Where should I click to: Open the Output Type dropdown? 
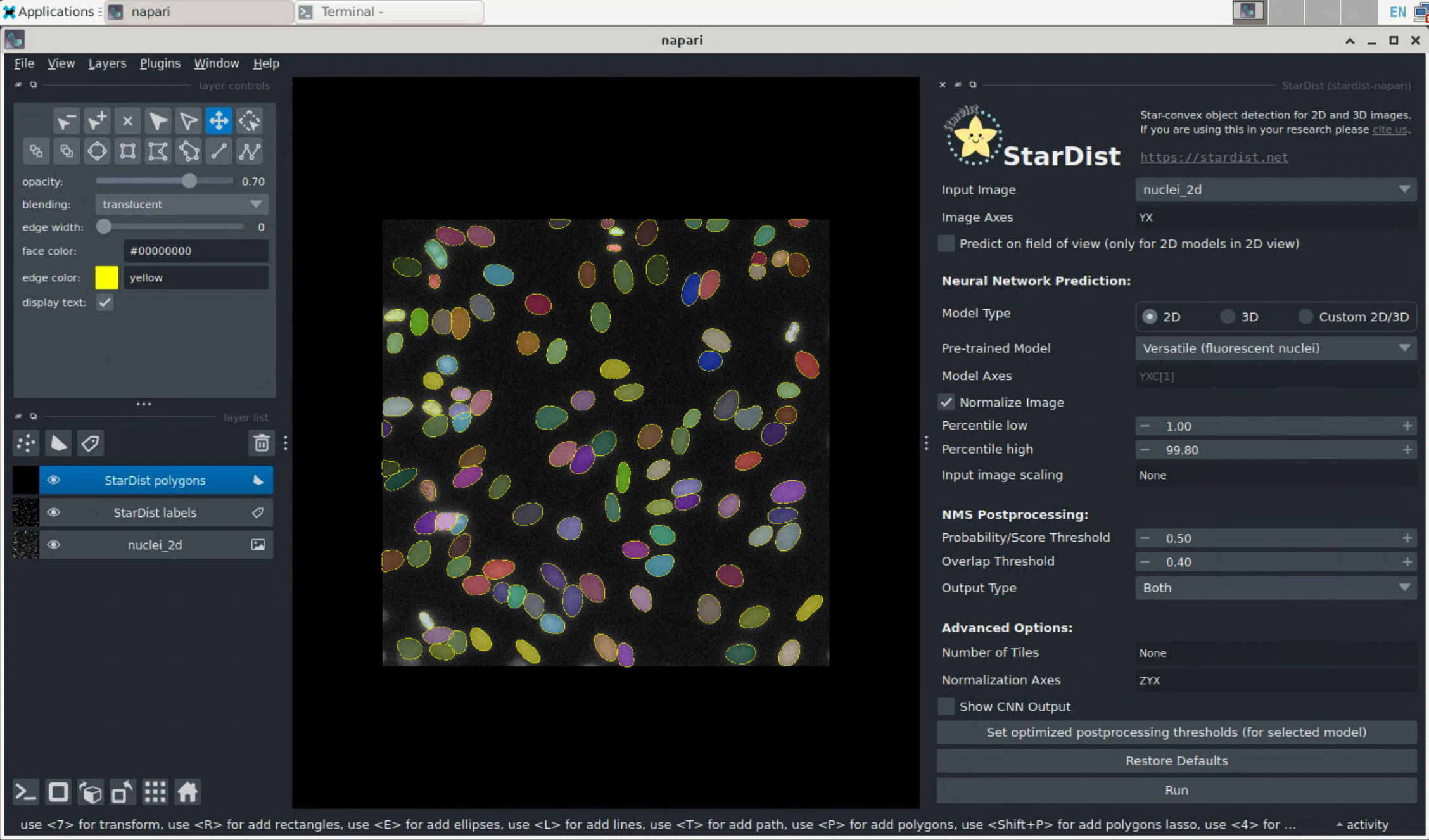(x=1276, y=588)
